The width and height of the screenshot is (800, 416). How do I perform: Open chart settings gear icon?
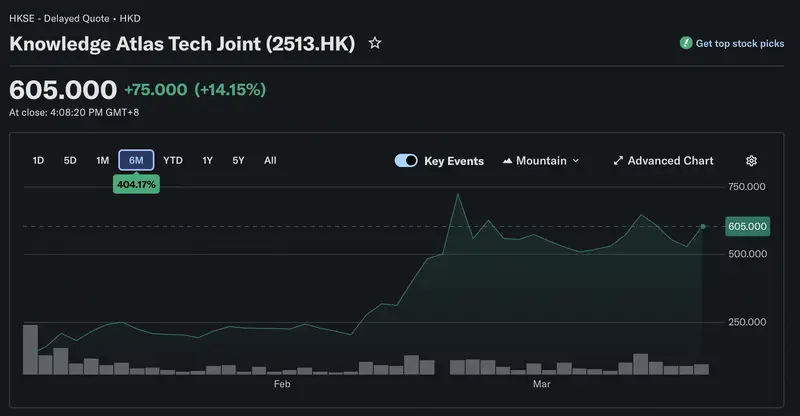click(751, 161)
